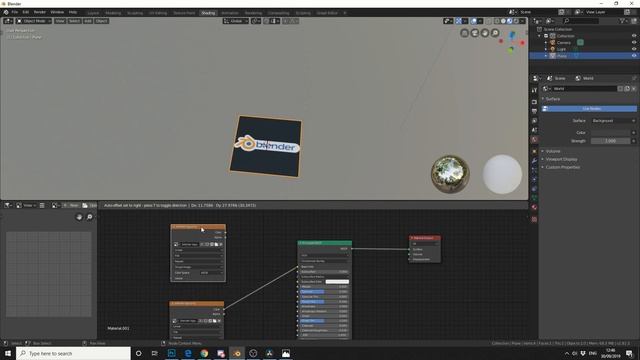Switch to wireframe viewport shading

(x=497, y=21)
